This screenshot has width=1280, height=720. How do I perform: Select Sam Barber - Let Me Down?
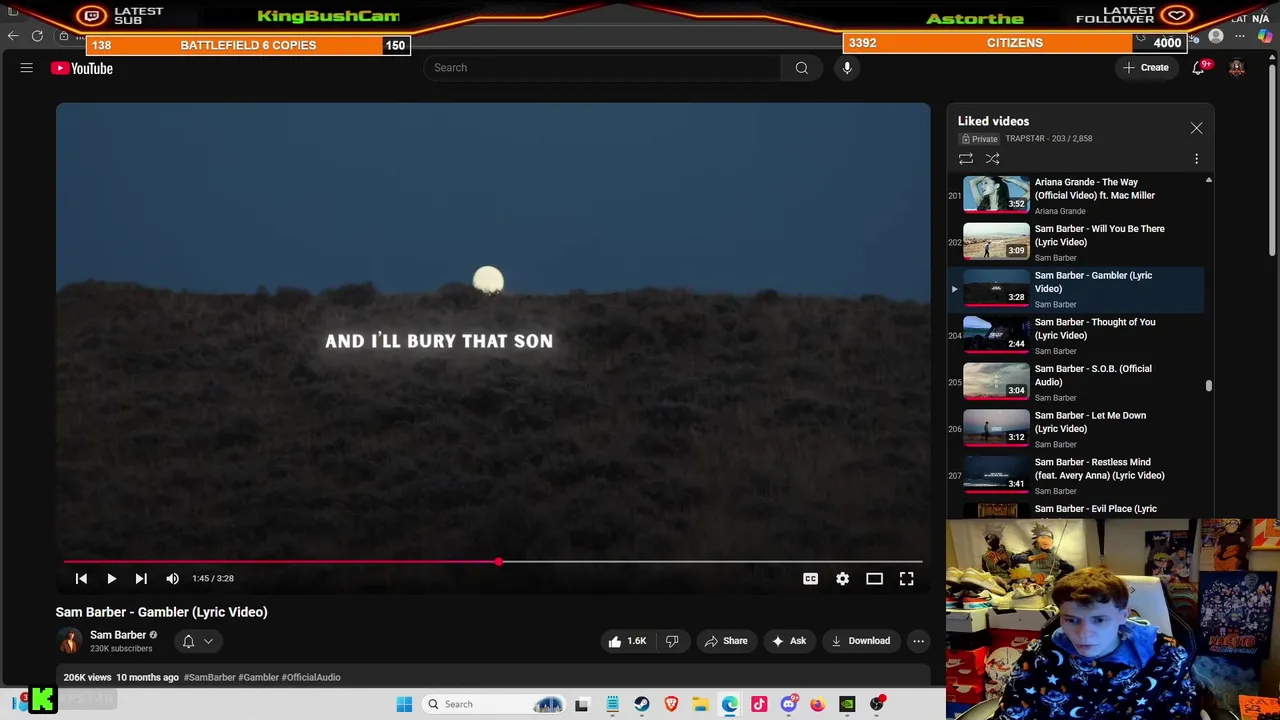[1076, 429]
